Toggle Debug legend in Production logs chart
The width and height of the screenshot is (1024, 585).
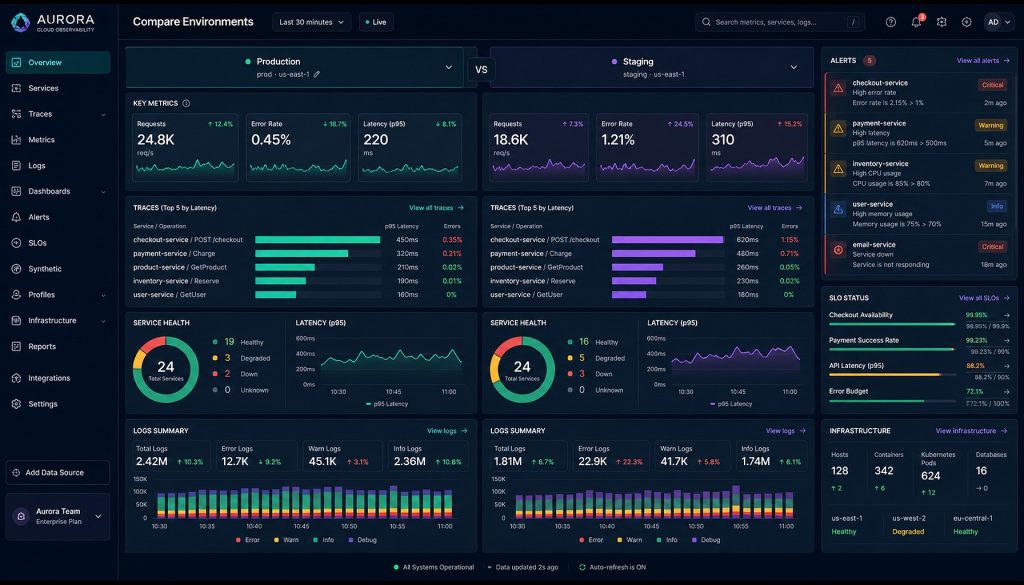(x=362, y=540)
